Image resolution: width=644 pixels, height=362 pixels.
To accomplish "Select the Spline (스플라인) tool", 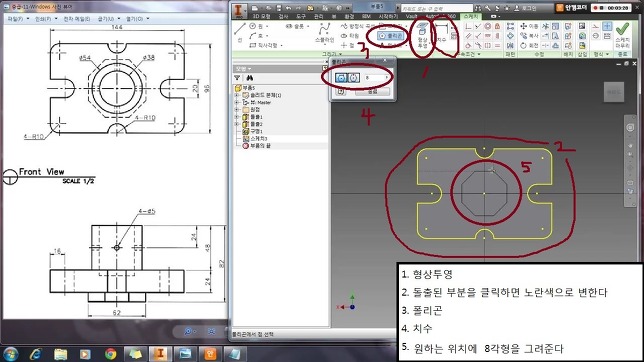I will [324, 33].
